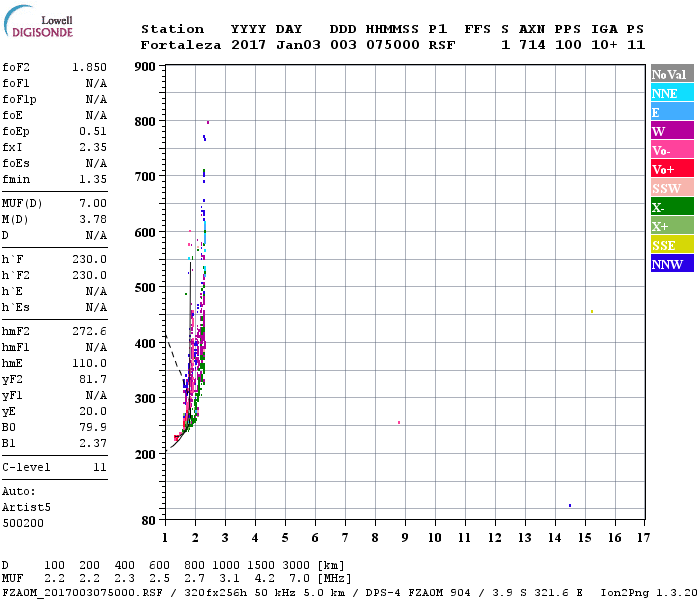
Task: Click the yellow echo point near 15 MHz
Action: pos(592,311)
